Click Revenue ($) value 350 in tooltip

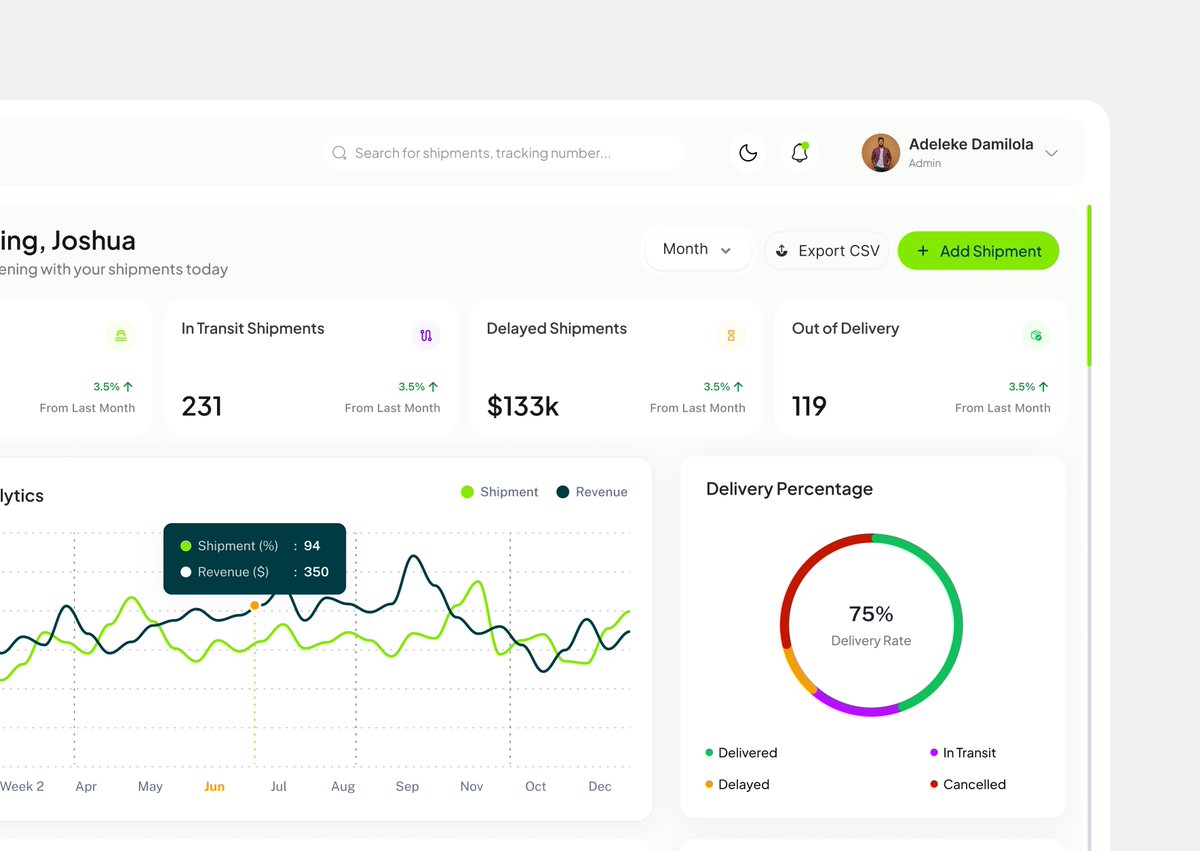[x=316, y=572]
